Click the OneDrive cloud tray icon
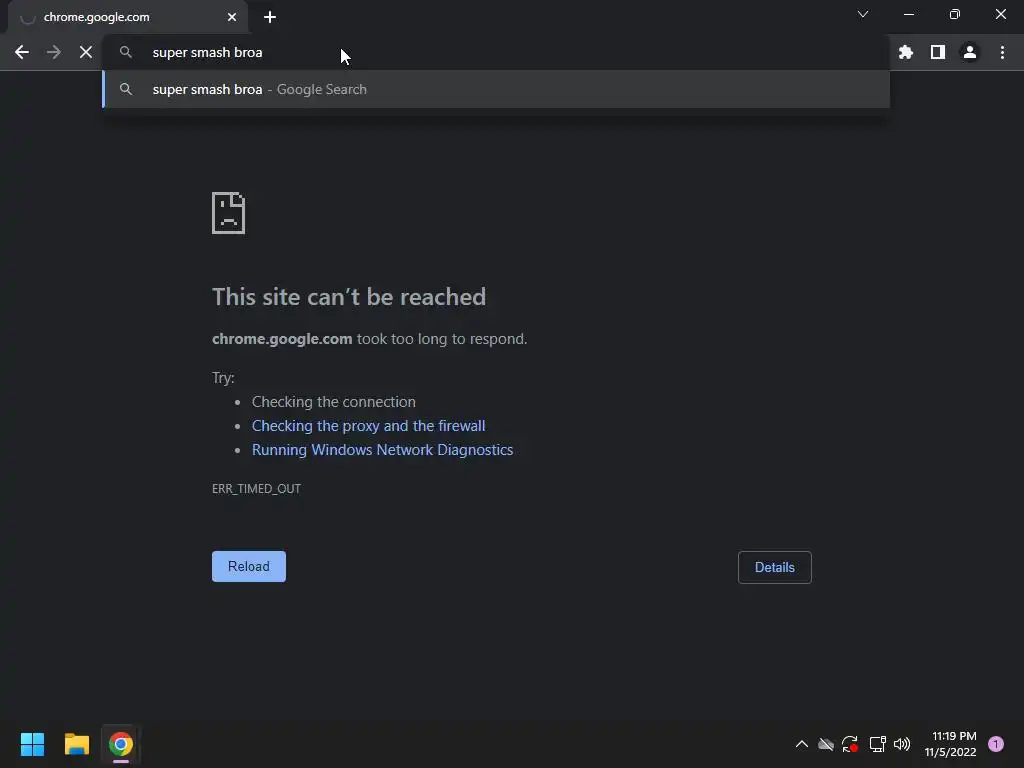Screen dimensions: 1024x768 pos(826,744)
